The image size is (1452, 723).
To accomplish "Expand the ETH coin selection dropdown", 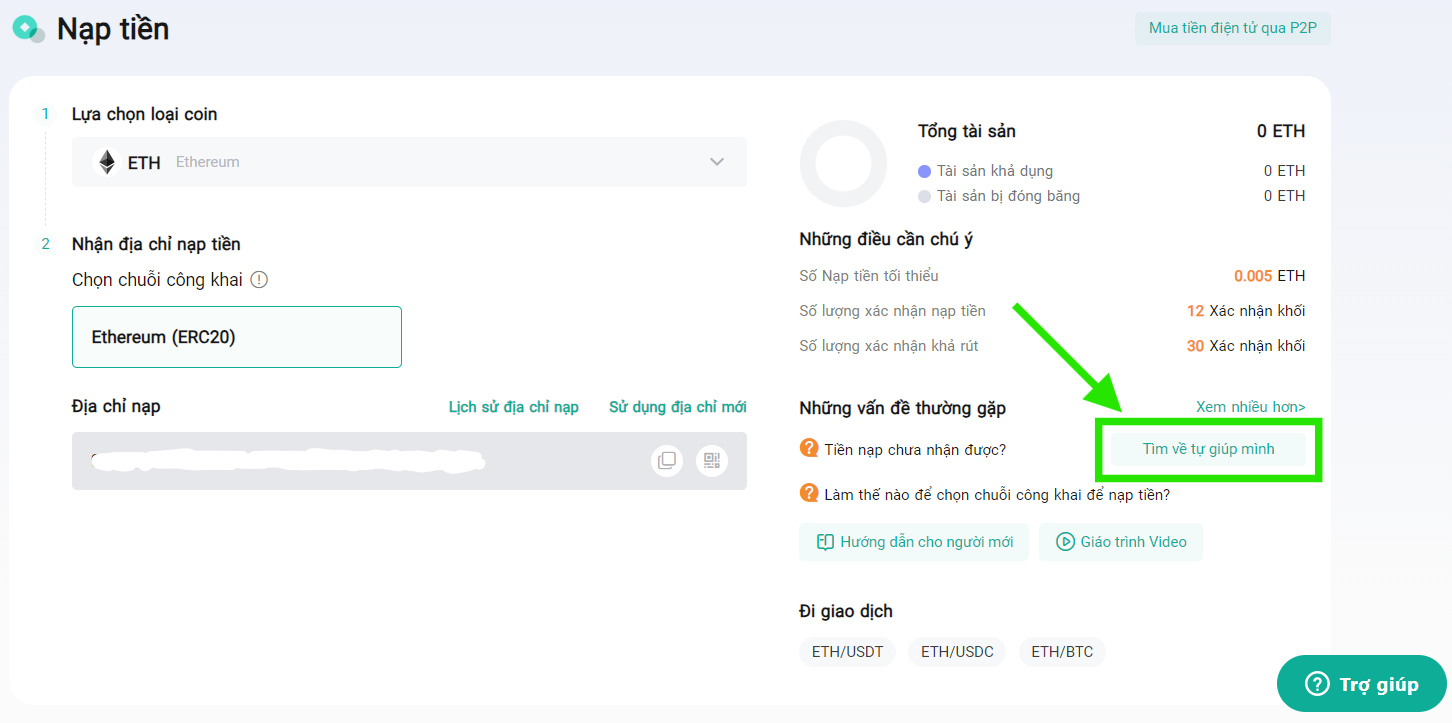I will pos(409,162).
